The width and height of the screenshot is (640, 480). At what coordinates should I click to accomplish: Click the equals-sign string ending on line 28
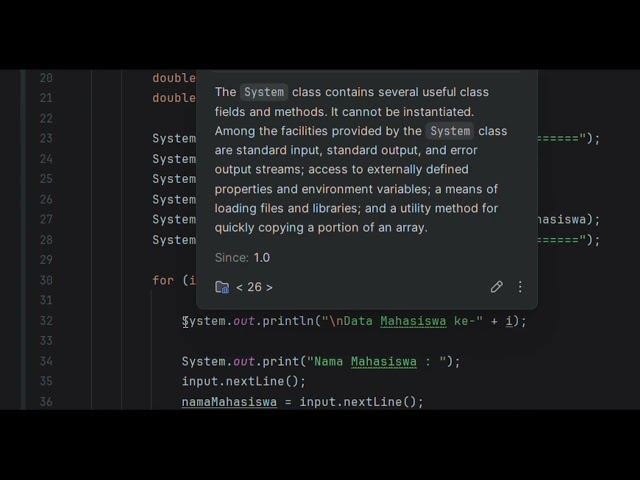coord(562,240)
